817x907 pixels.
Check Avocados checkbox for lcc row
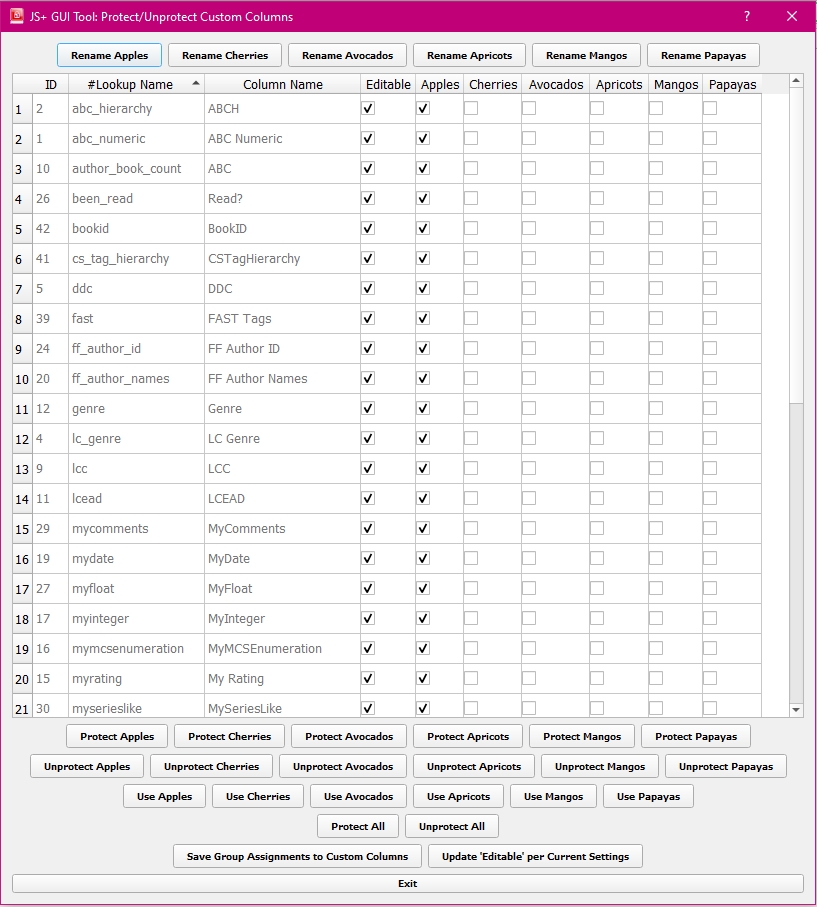click(529, 469)
